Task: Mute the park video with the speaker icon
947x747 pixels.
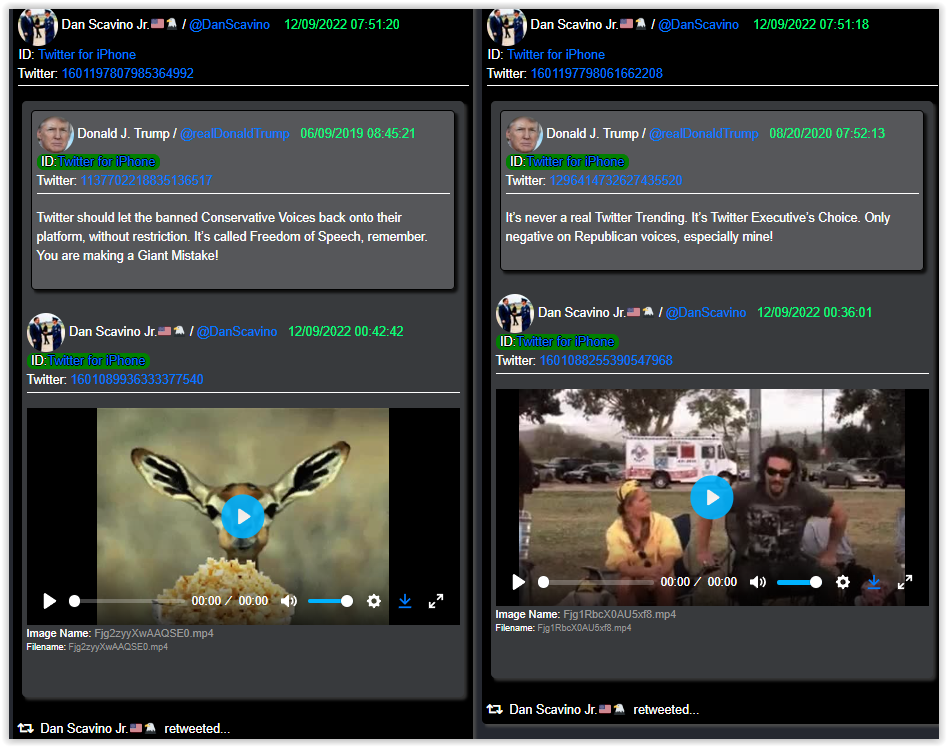Action: 757,582
